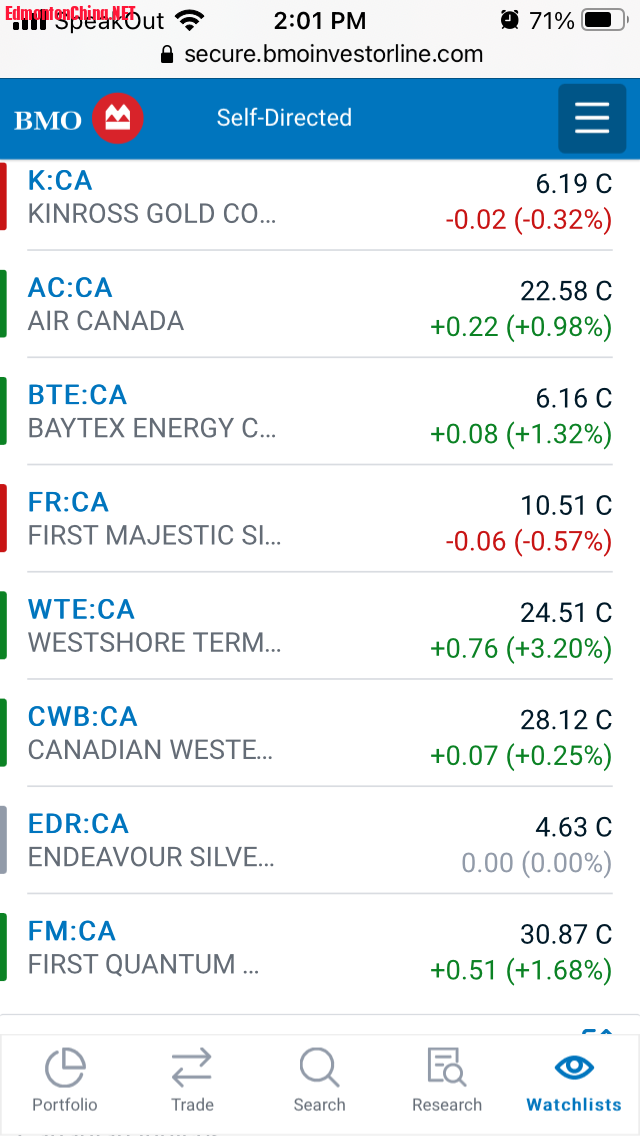Select the BTE:CA ticker symbol
Viewport: 640px width, 1136px height.
coord(77,395)
